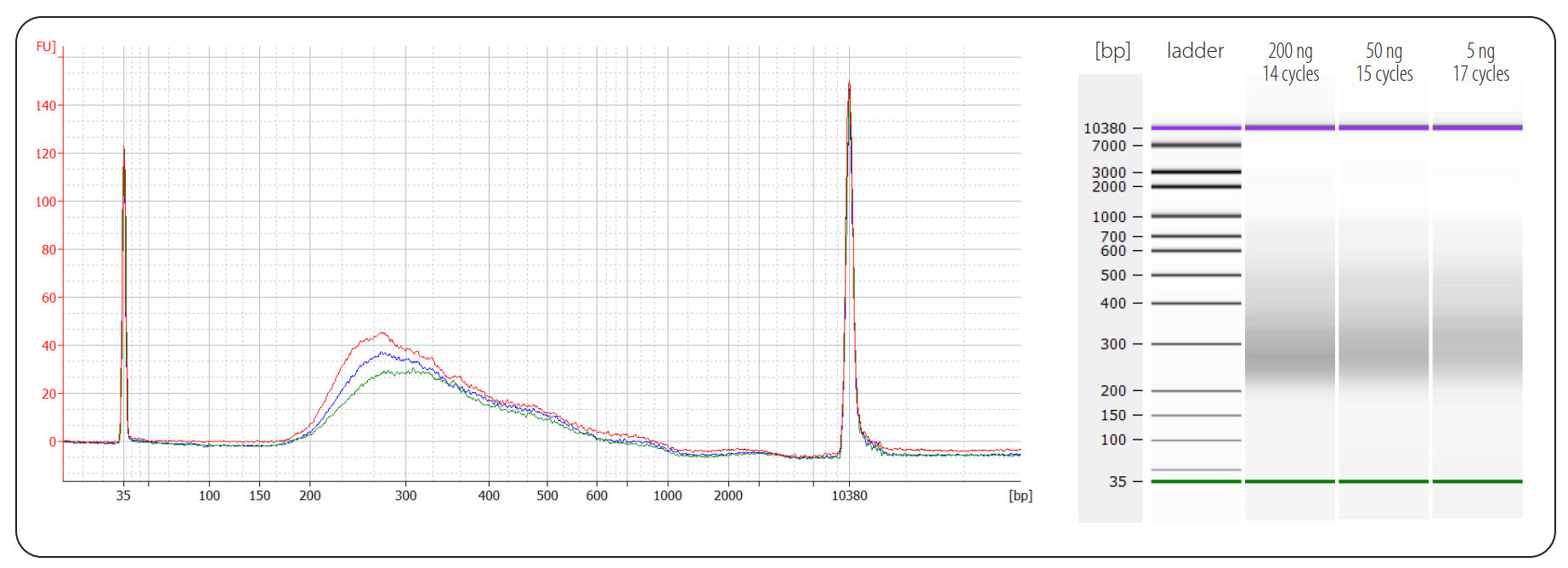1568x568 pixels.
Task: Click the 300 tick label on the electropherogram x-axis
Action: (405, 496)
